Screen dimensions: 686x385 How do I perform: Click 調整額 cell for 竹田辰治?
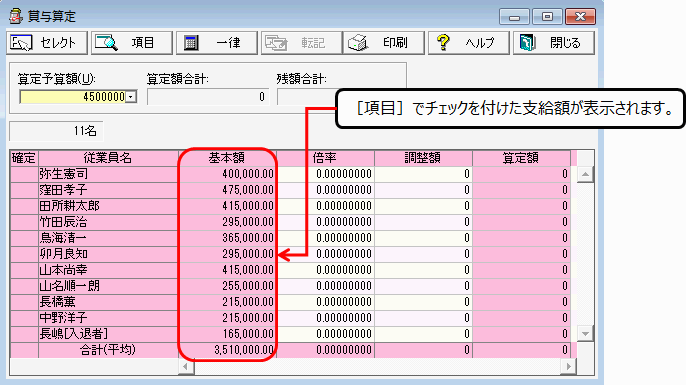pos(423,222)
